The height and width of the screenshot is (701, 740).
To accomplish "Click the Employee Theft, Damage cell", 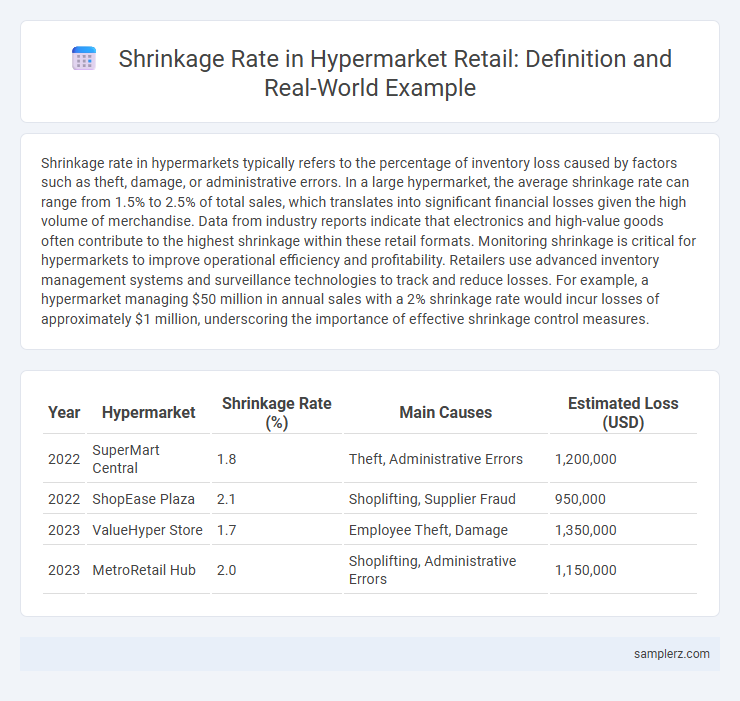I will coord(446,530).
